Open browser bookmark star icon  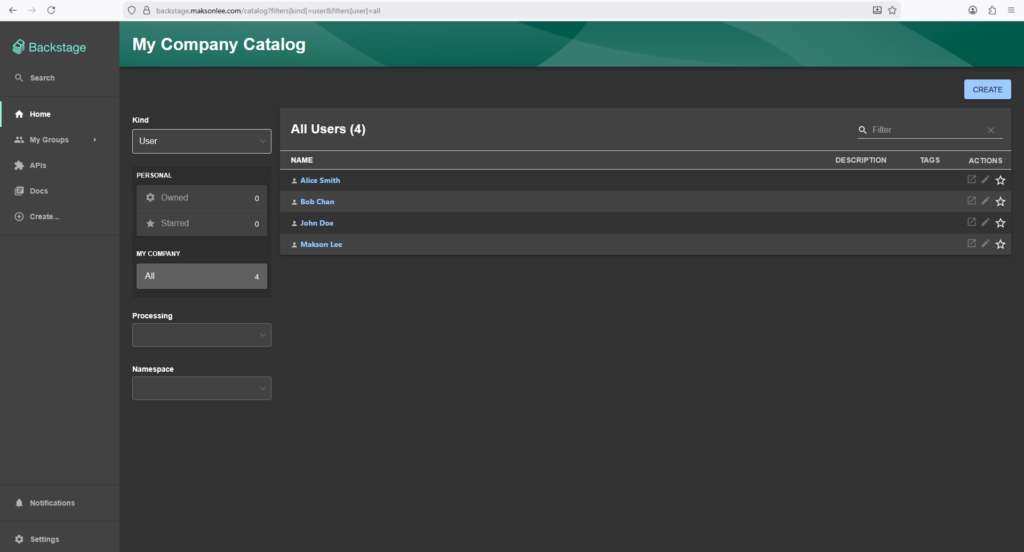tap(892, 9)
